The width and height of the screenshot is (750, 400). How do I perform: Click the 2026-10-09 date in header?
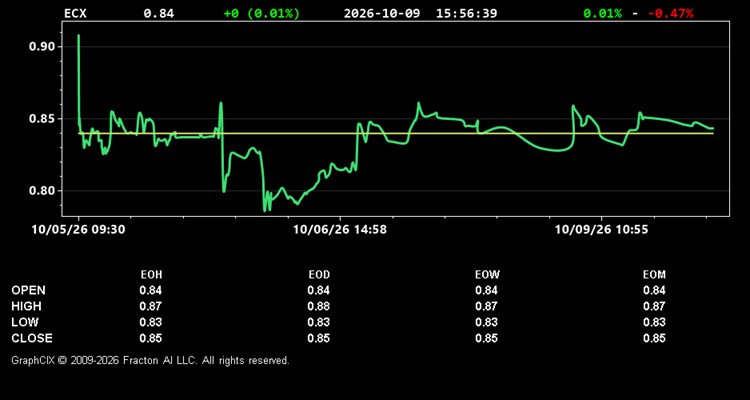[x=382, y=13]
